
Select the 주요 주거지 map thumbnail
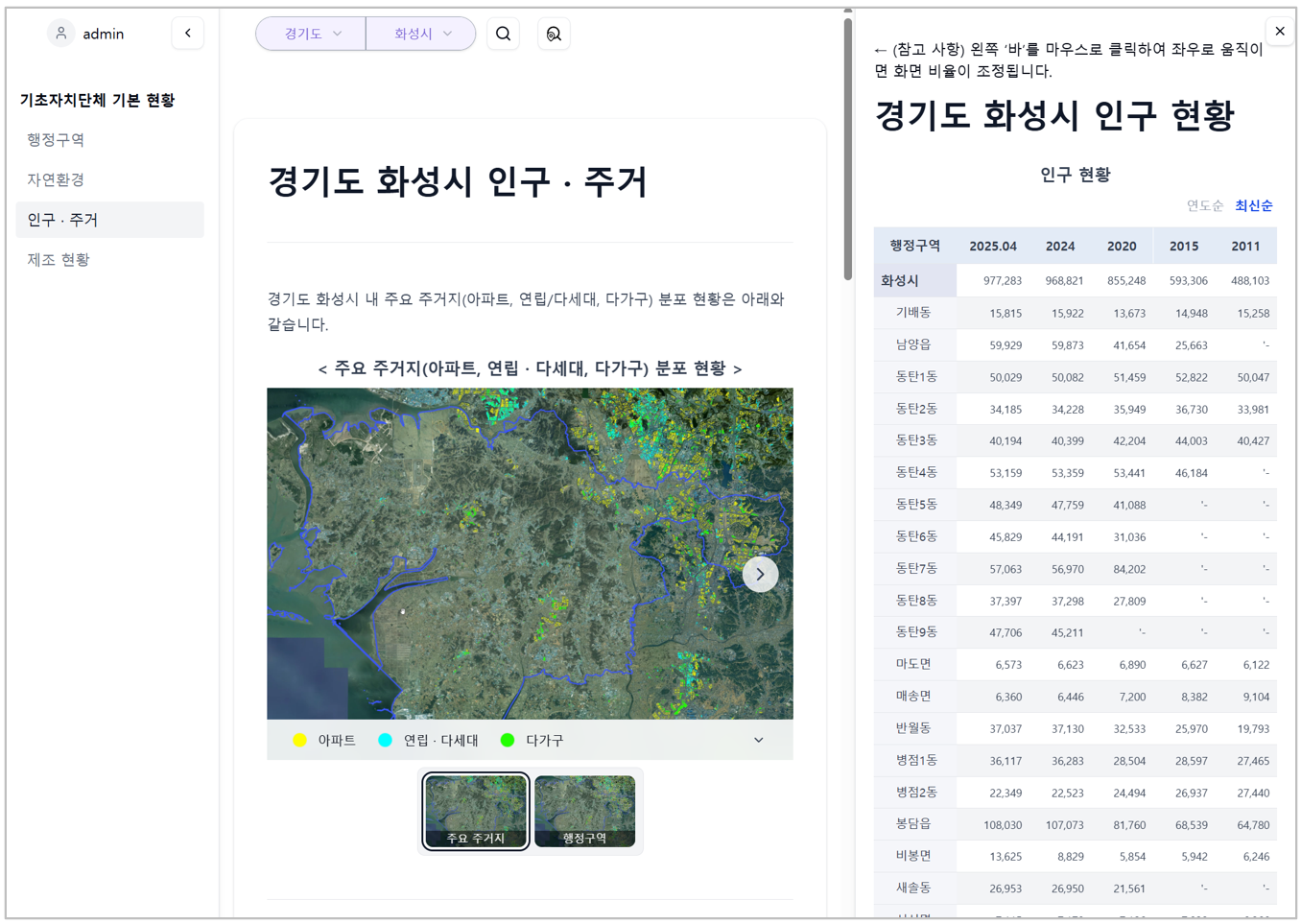476,811
